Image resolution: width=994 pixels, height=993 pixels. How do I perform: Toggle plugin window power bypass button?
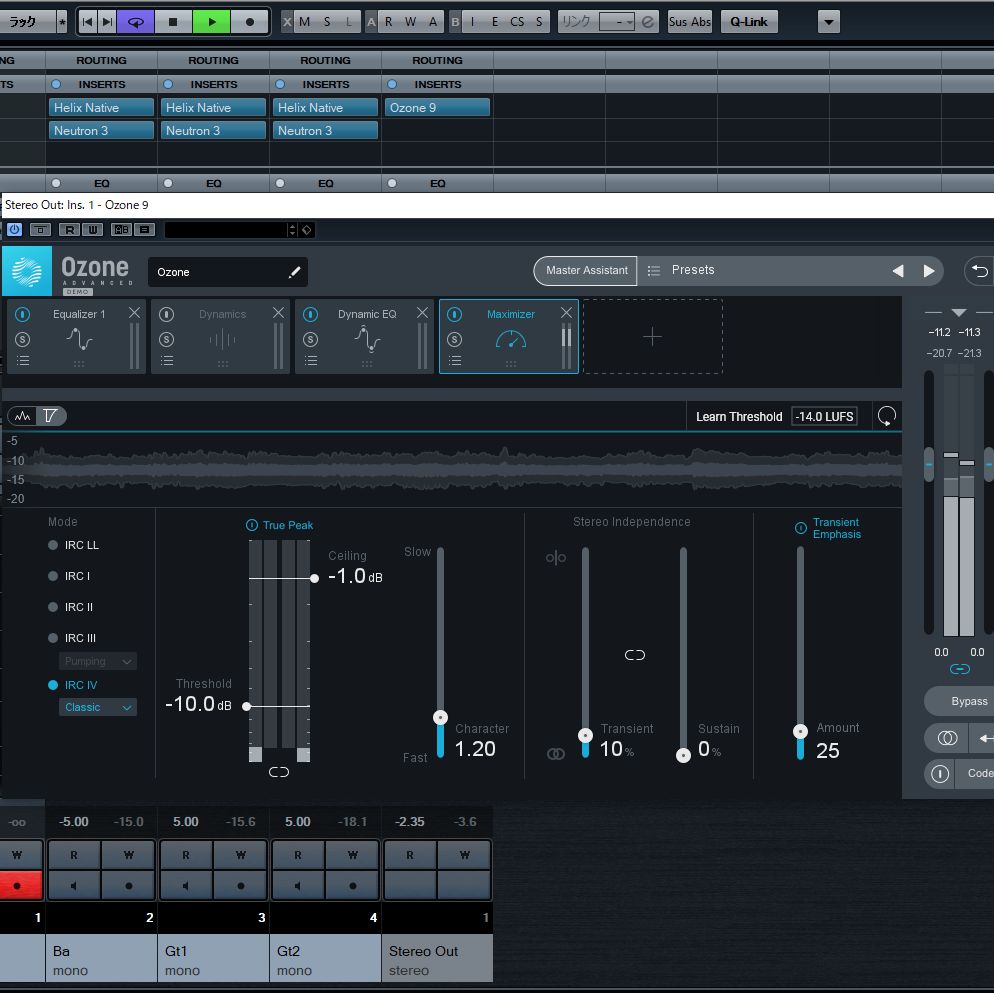pos(14,230)
